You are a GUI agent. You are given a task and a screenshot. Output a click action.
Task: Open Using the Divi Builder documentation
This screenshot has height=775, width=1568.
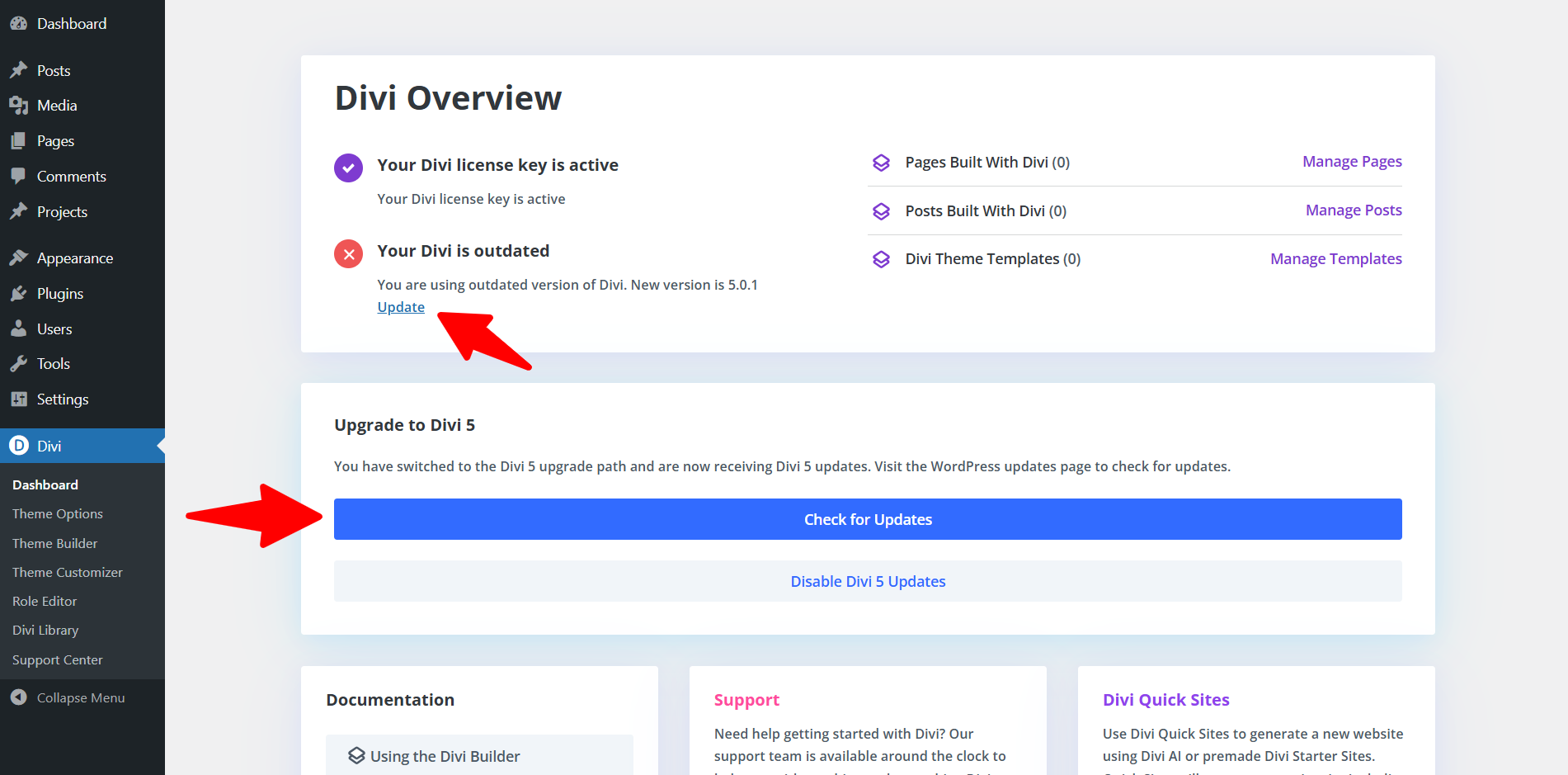pyautogui.click(x=445, y=756)
